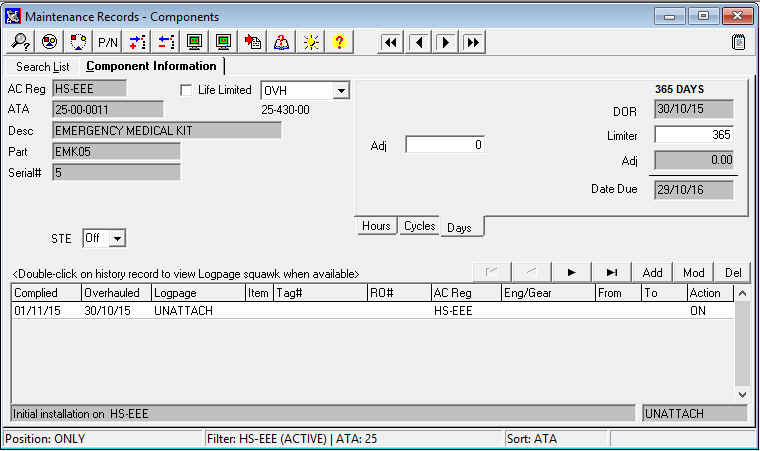This screenshot has height=451, width=760.
Task: Click the greyed first-record history button
Action: [x=491, y=273]
